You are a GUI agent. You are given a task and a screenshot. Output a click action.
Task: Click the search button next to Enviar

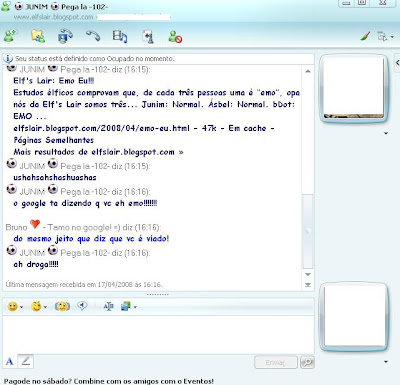(x=307, y=362)
